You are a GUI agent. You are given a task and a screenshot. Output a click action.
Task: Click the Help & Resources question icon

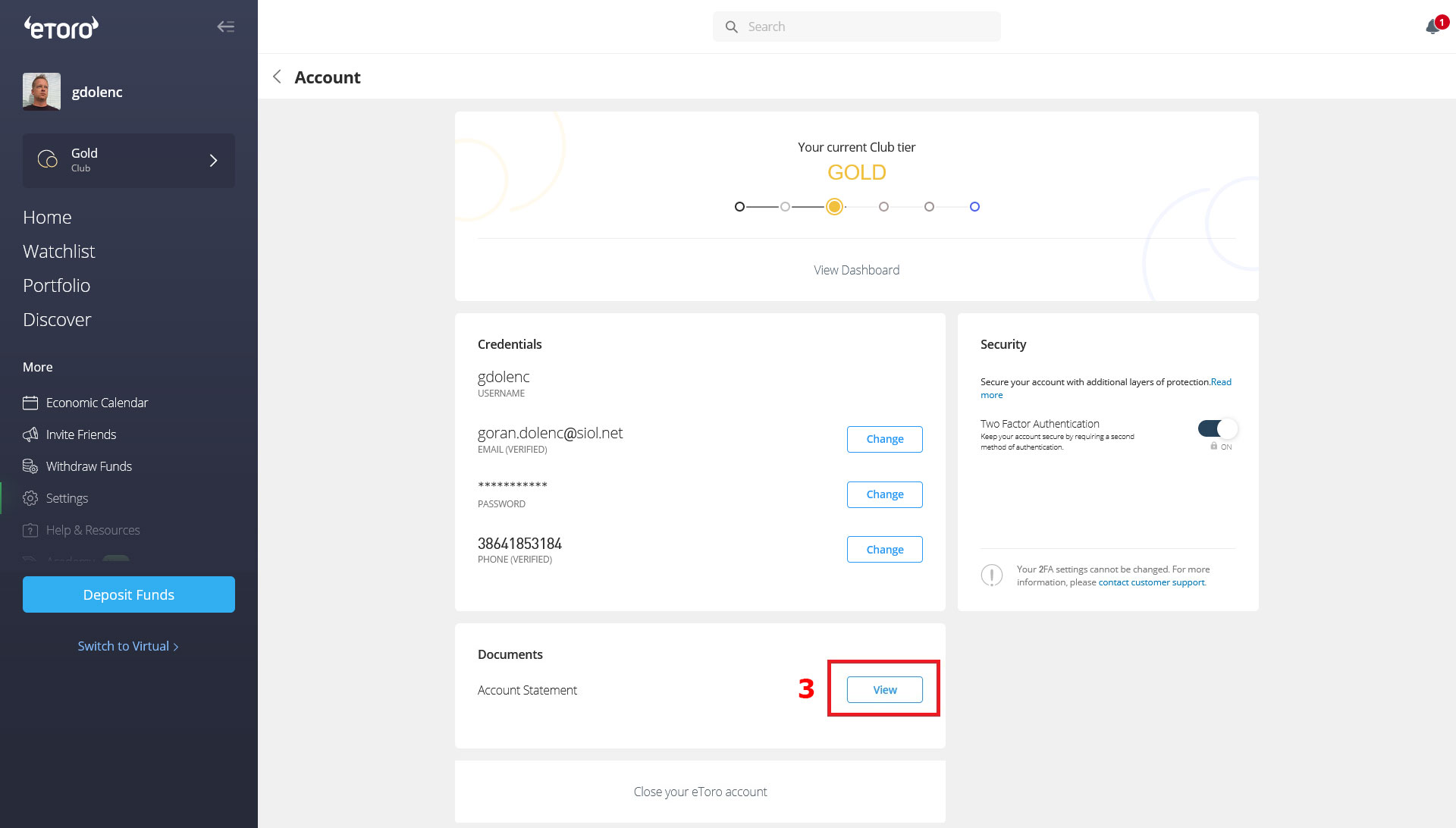(30, 530)
